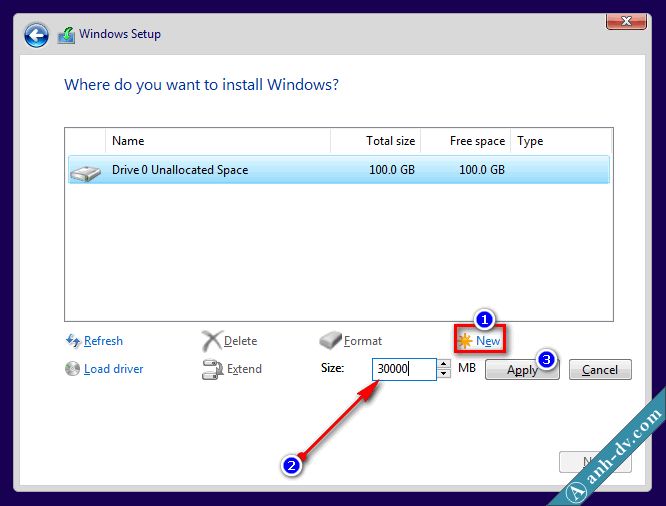
Task: Cancel the new partition creation
Action: click(600, 370)
